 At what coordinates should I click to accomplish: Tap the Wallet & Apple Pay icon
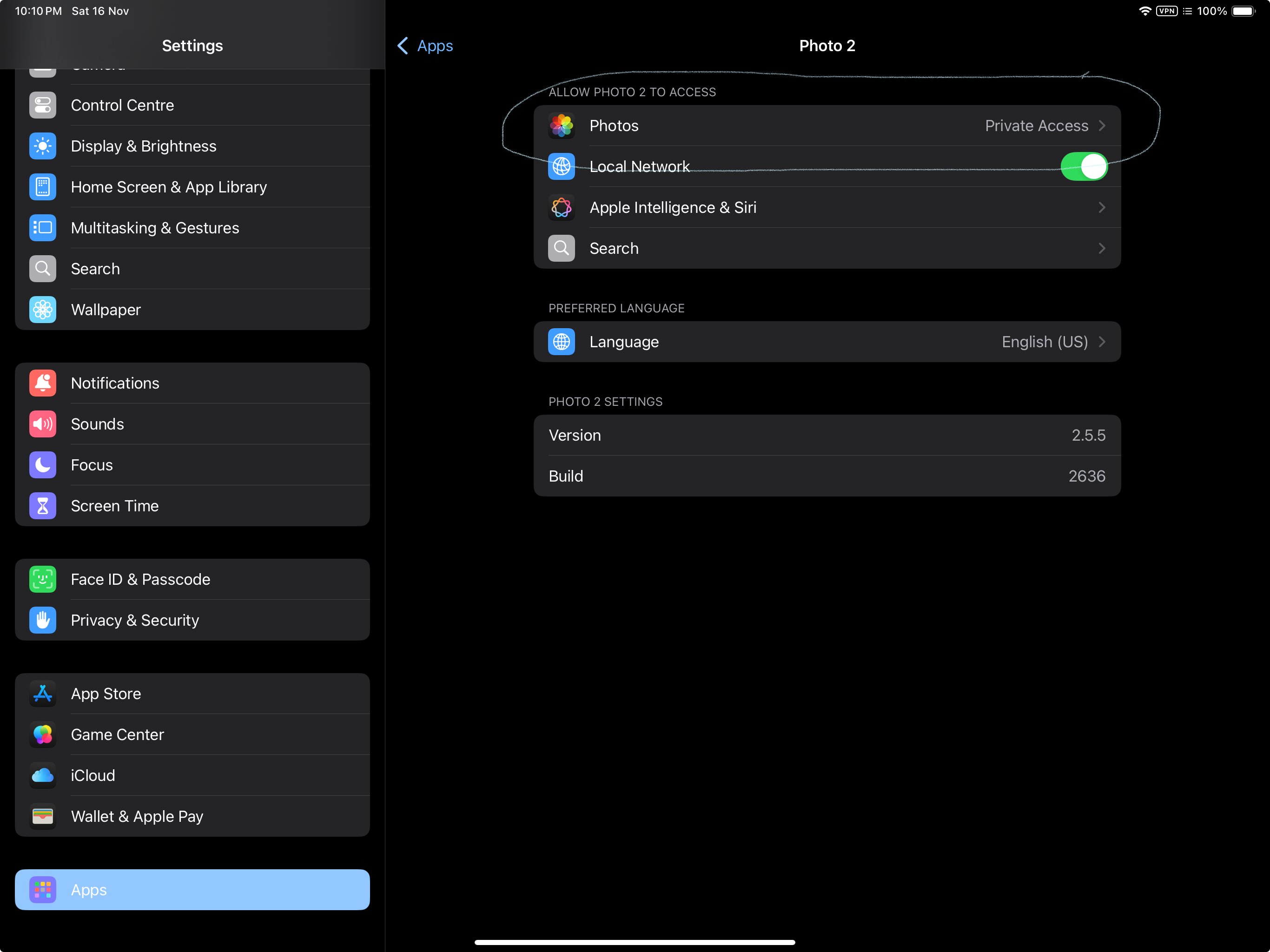(x=42, y=816)
